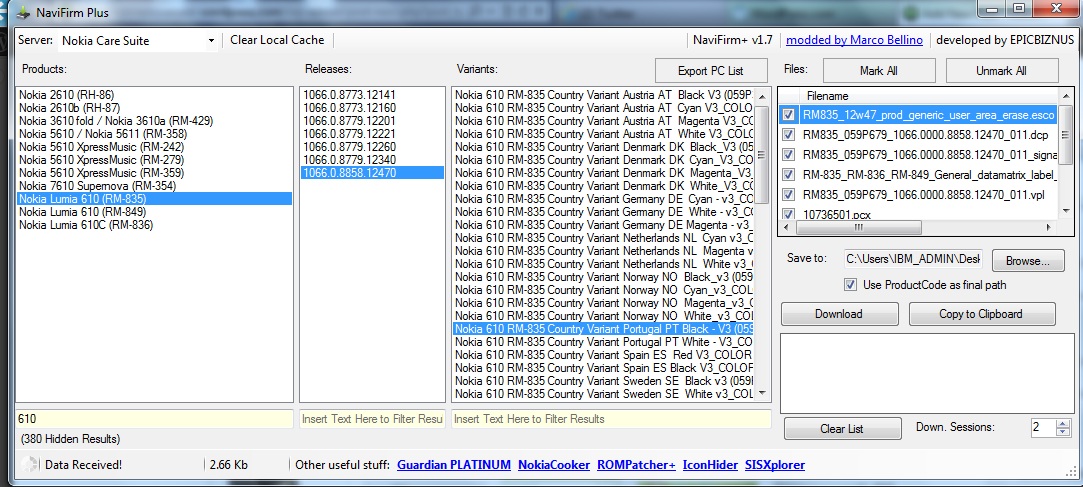Uncheck the RM835_12w47_prod_generic_user_area_erase file
The height and width of the screenshot is (487, 1083).
click(x=789, y=115)
